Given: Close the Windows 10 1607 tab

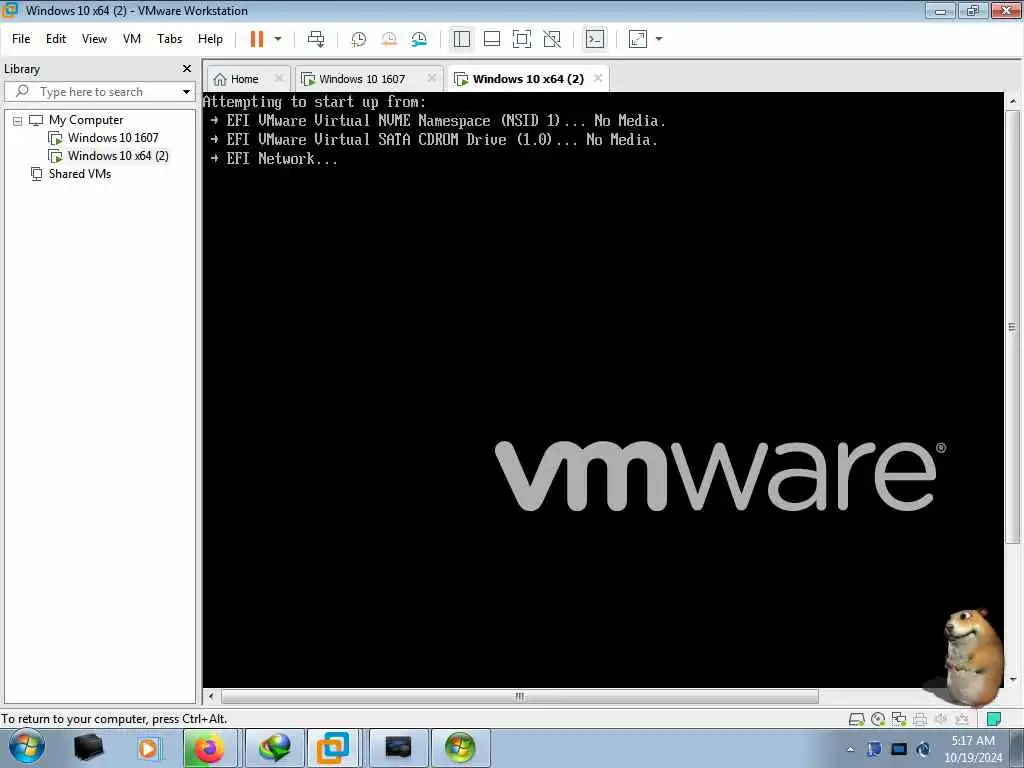Looking at the screenshot, I should (x=432, y=78).
